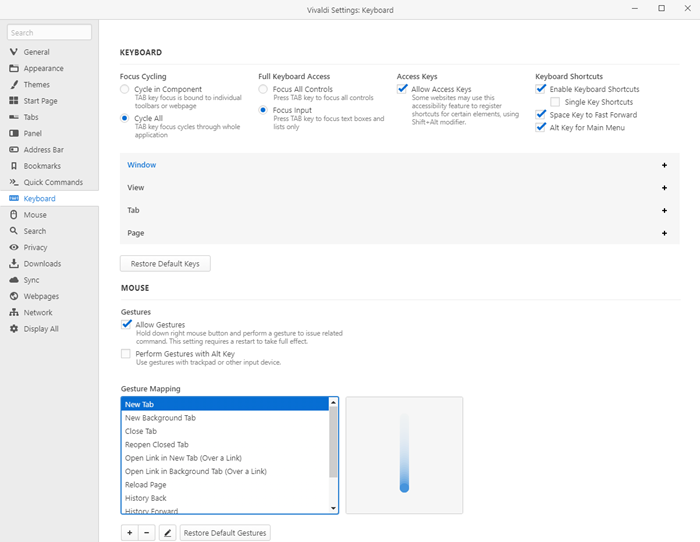Select Reload Page gesture
Image resolution: width=700 pixels, height=542 pixels.
[x=225, y=484]
